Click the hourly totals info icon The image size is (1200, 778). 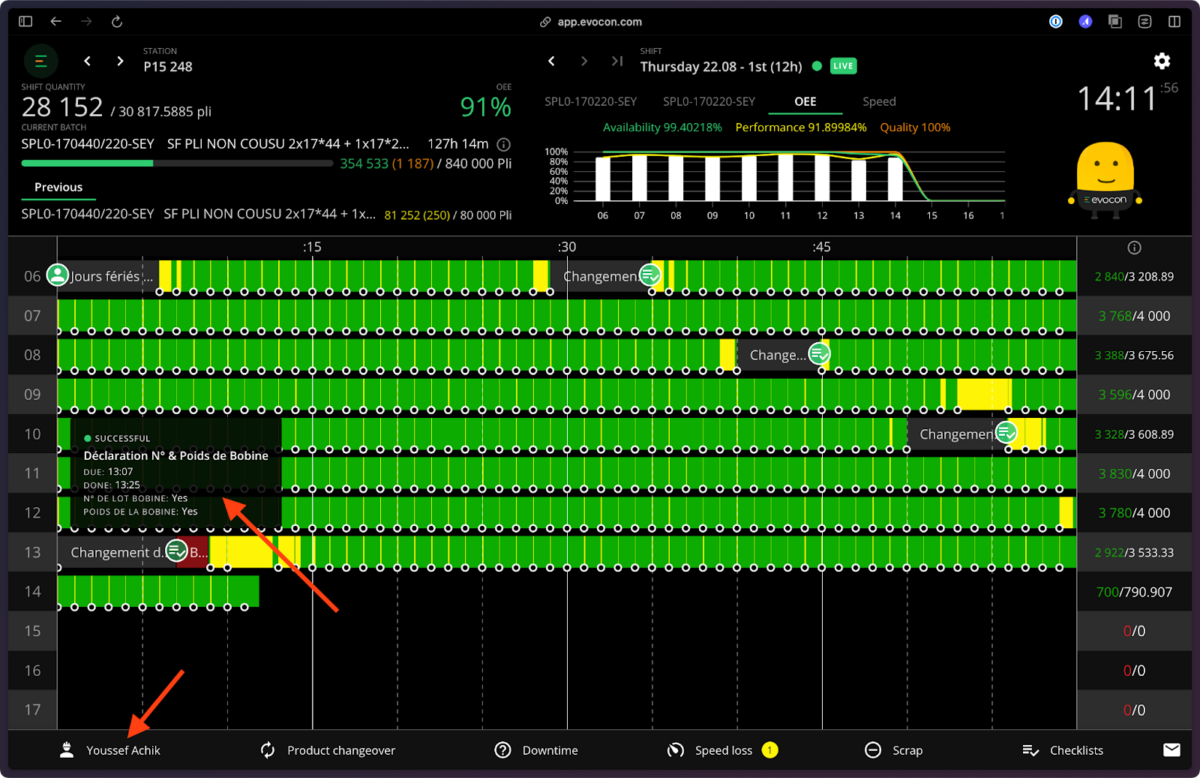(1133, 248)
